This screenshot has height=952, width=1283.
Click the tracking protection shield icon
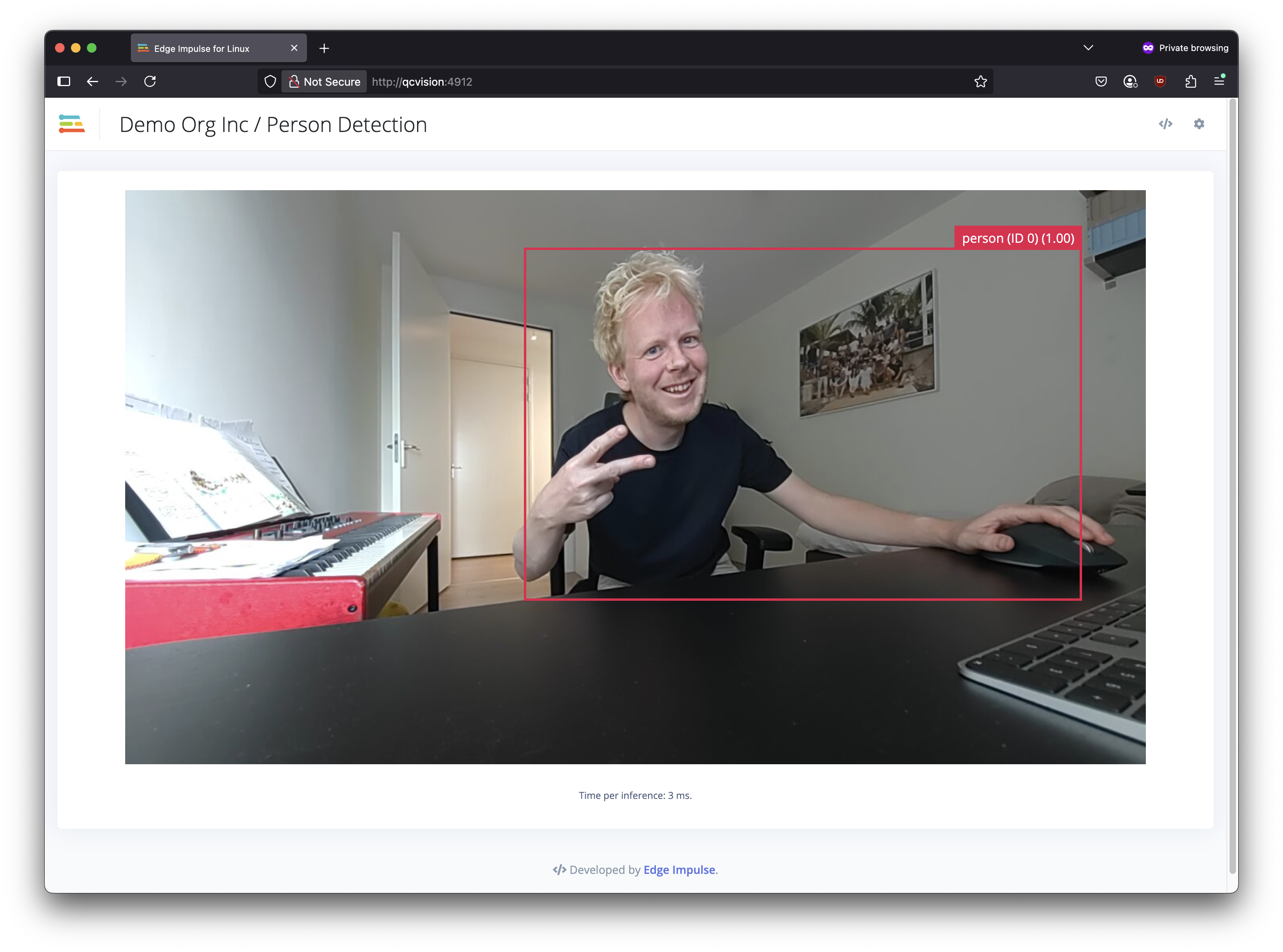[x=270, y=81]
